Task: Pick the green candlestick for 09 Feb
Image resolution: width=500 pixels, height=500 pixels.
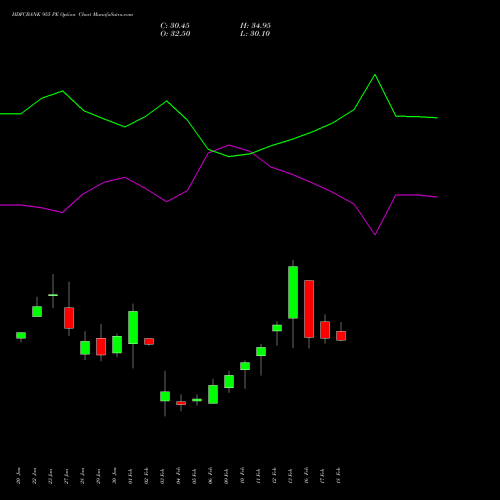Action: point(229,381)
